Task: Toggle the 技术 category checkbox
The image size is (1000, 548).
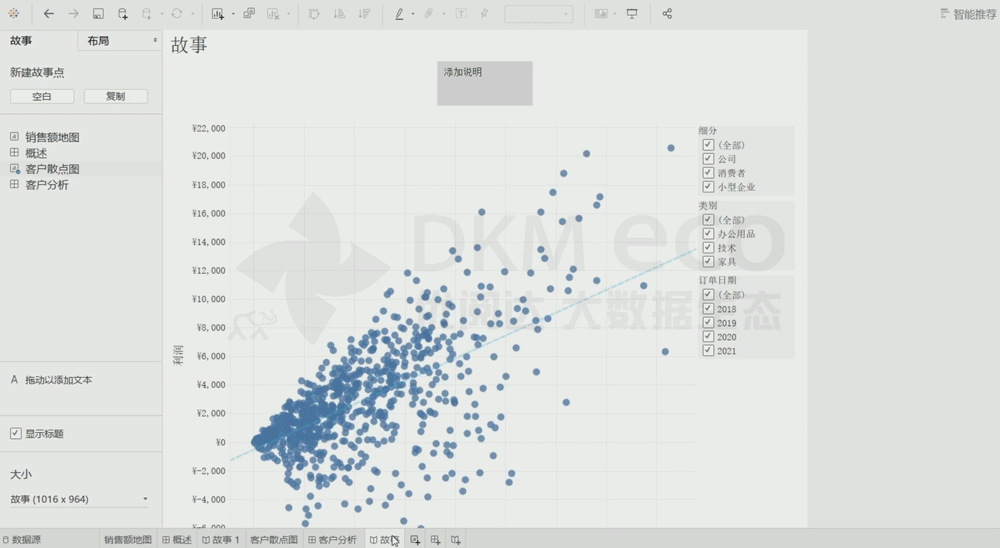Action: 708,247
